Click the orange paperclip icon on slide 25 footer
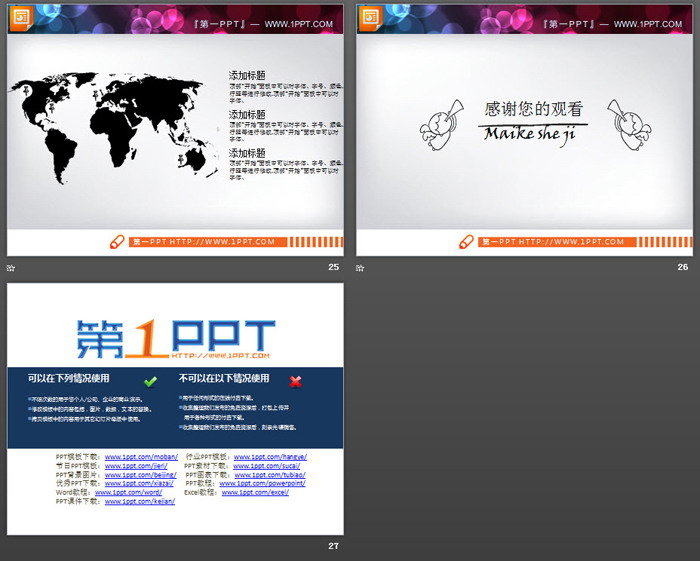Viewport: 700px width, 561px height. 117,242
